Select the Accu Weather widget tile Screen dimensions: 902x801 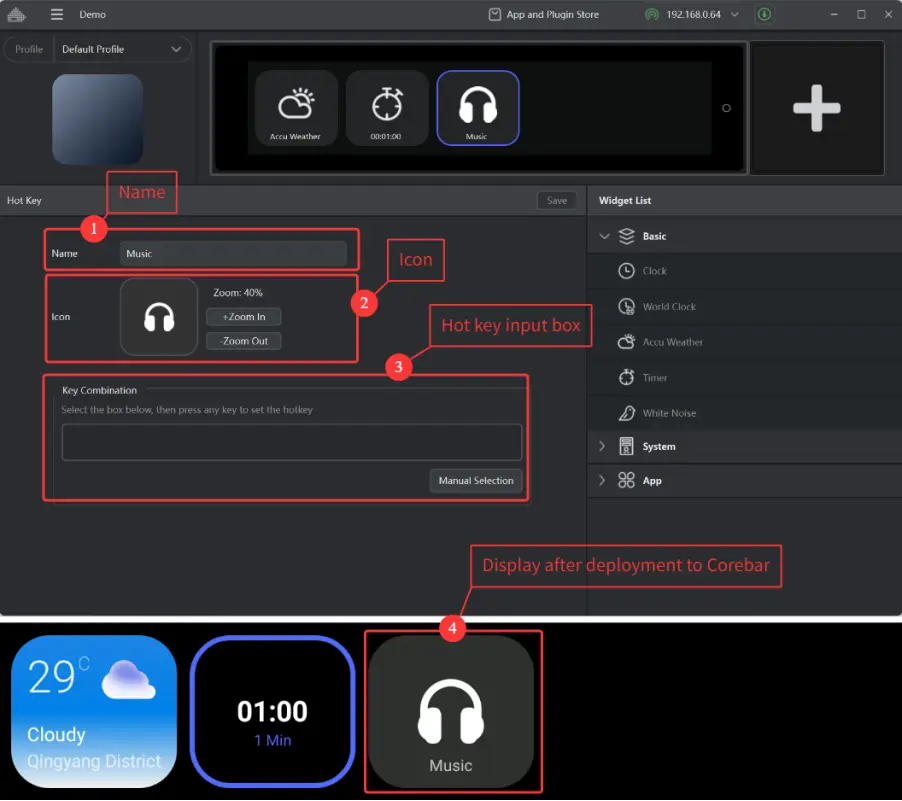(296, 108)
